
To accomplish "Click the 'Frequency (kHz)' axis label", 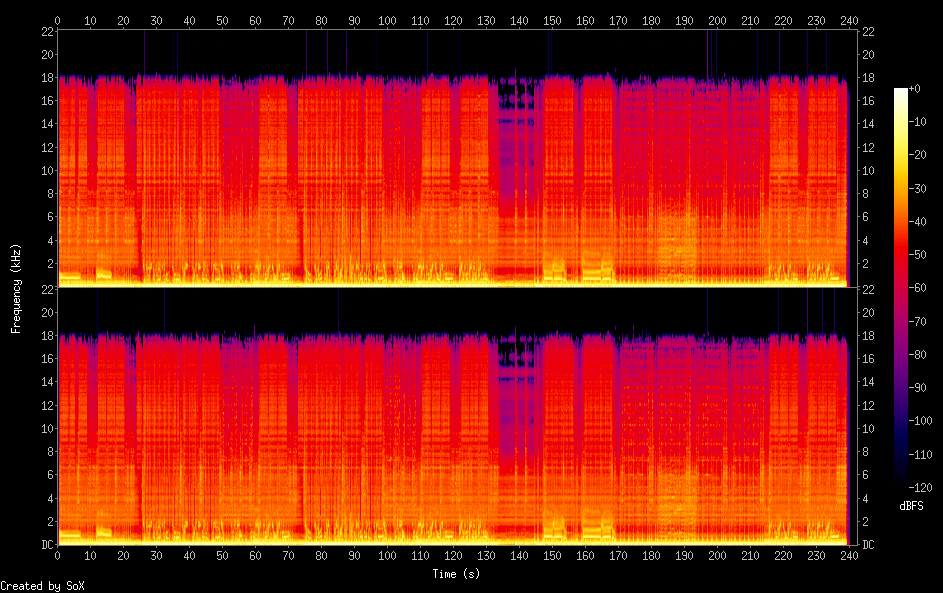I will [16, 288].
